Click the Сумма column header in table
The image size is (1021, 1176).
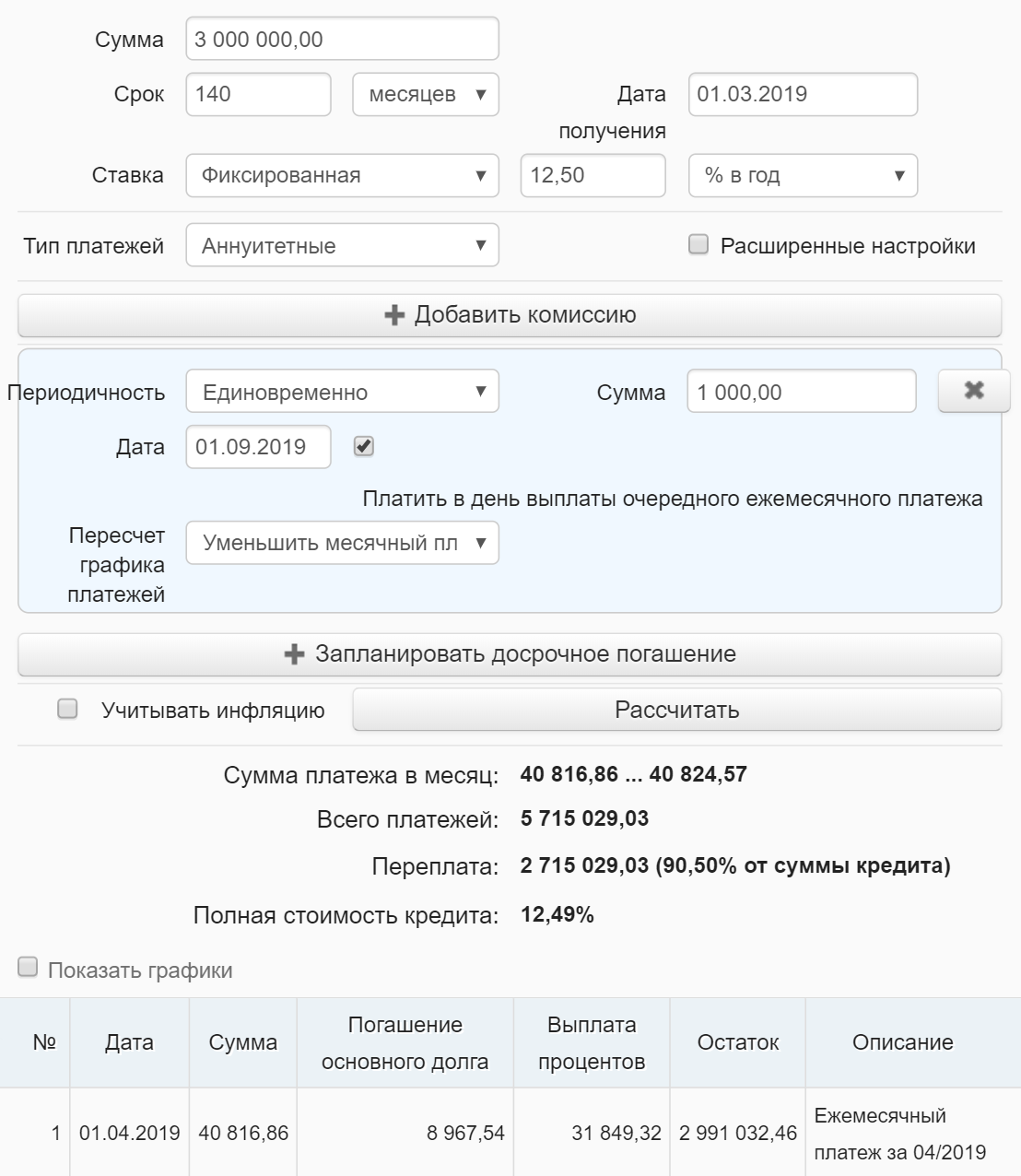pyautogui.click(x=243, y=1042)
